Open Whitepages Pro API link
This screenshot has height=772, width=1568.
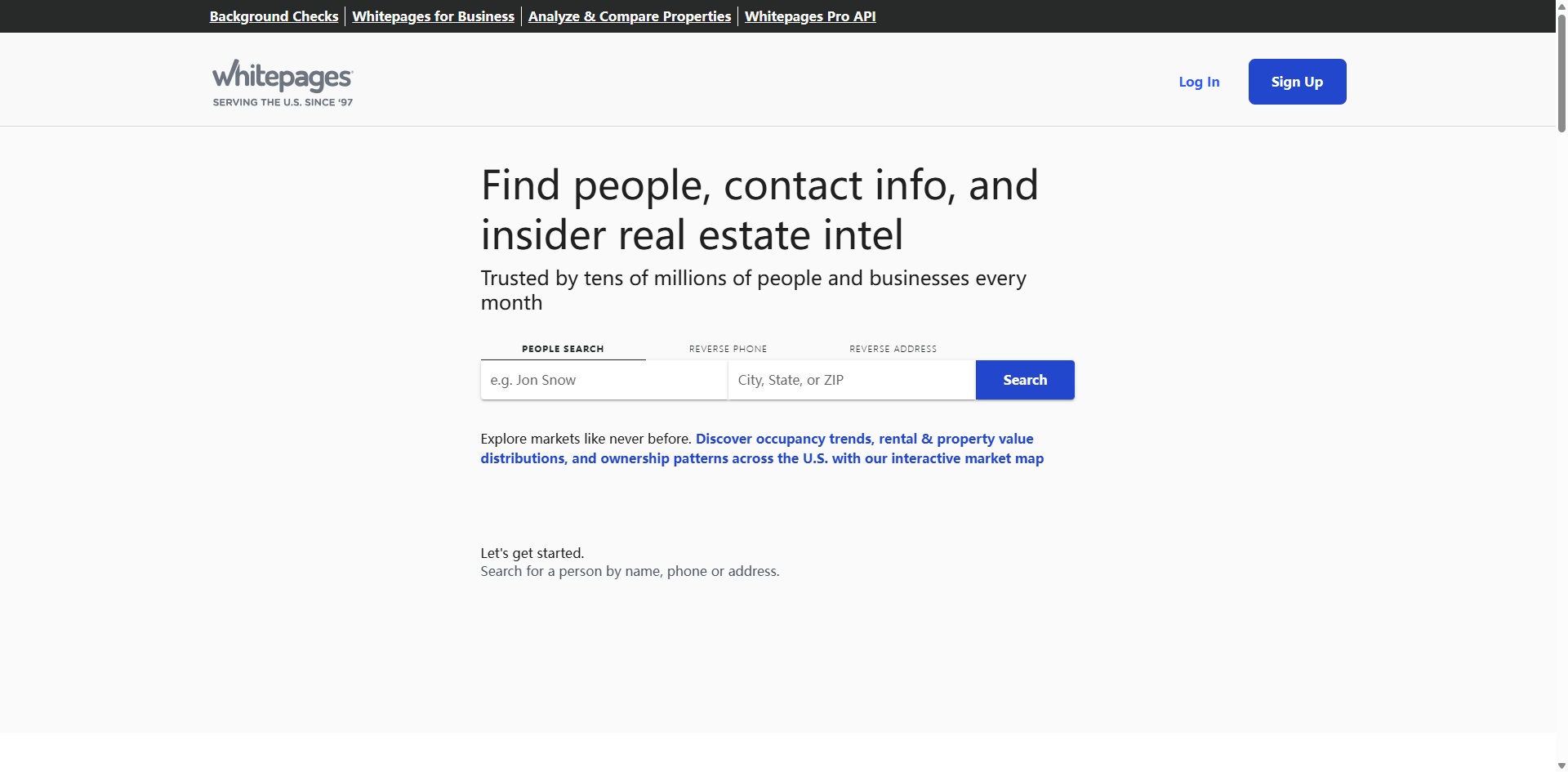click(810, 16)
